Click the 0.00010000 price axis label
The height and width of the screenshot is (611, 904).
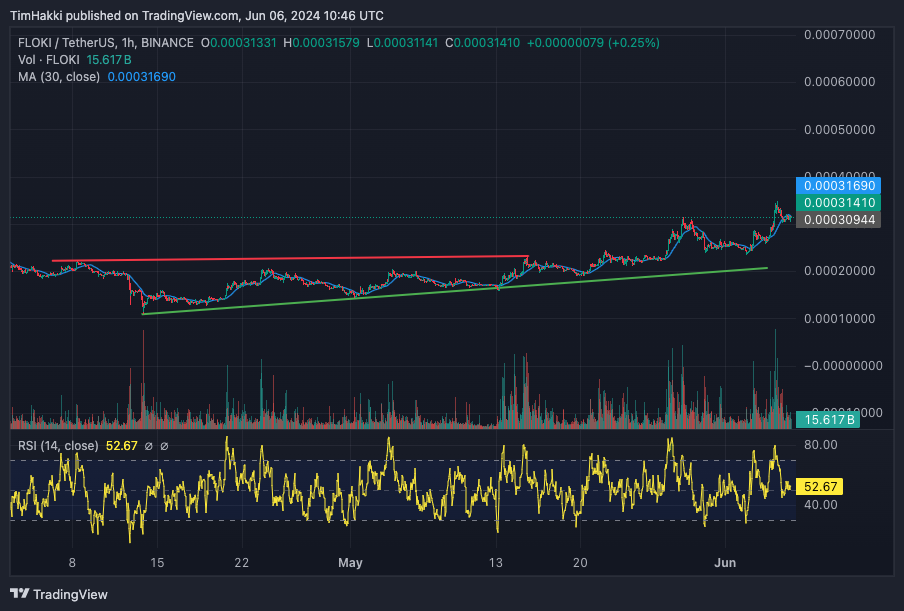pos(839,319)
